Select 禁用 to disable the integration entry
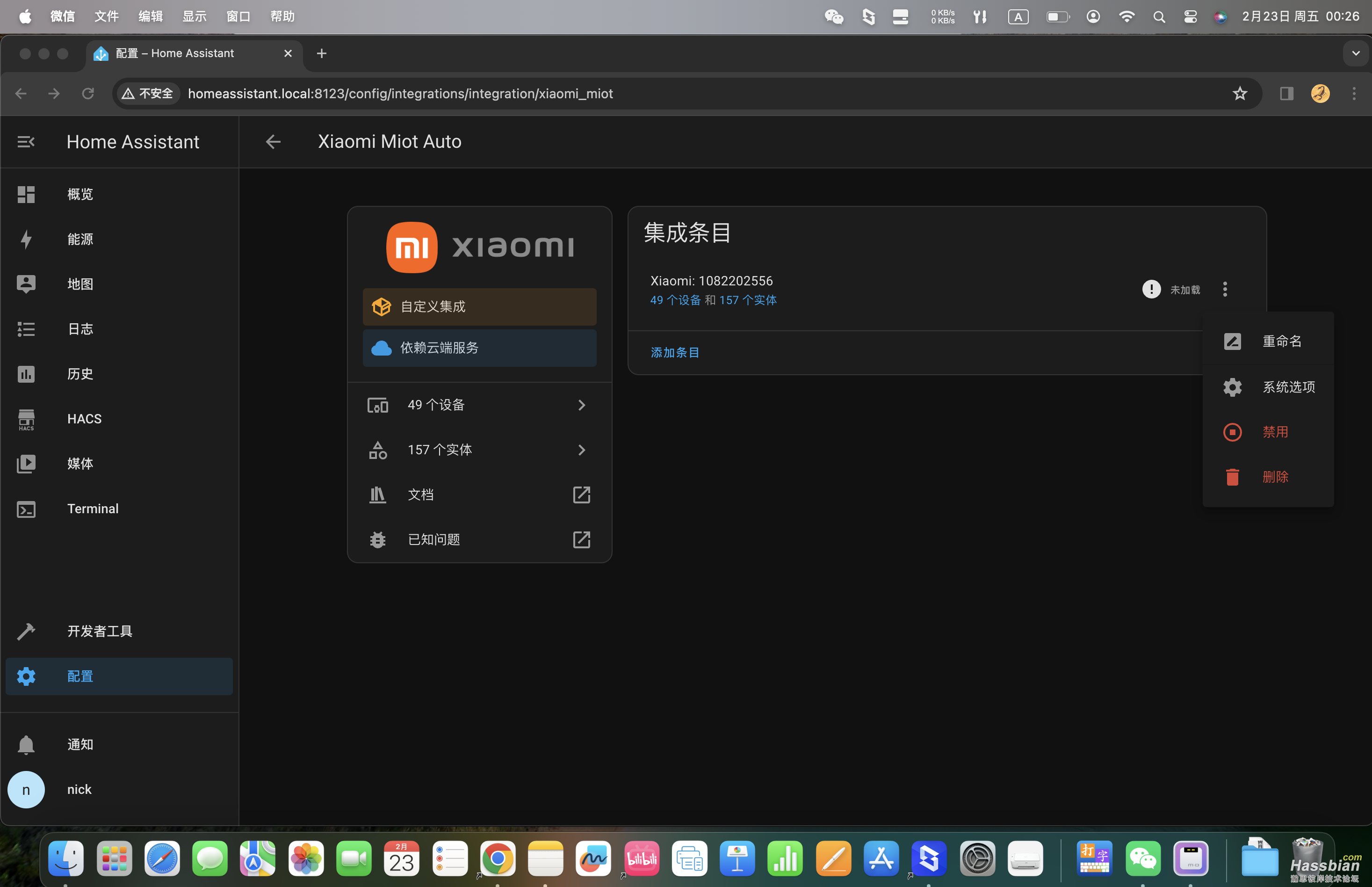 (x=1268, y=432)
